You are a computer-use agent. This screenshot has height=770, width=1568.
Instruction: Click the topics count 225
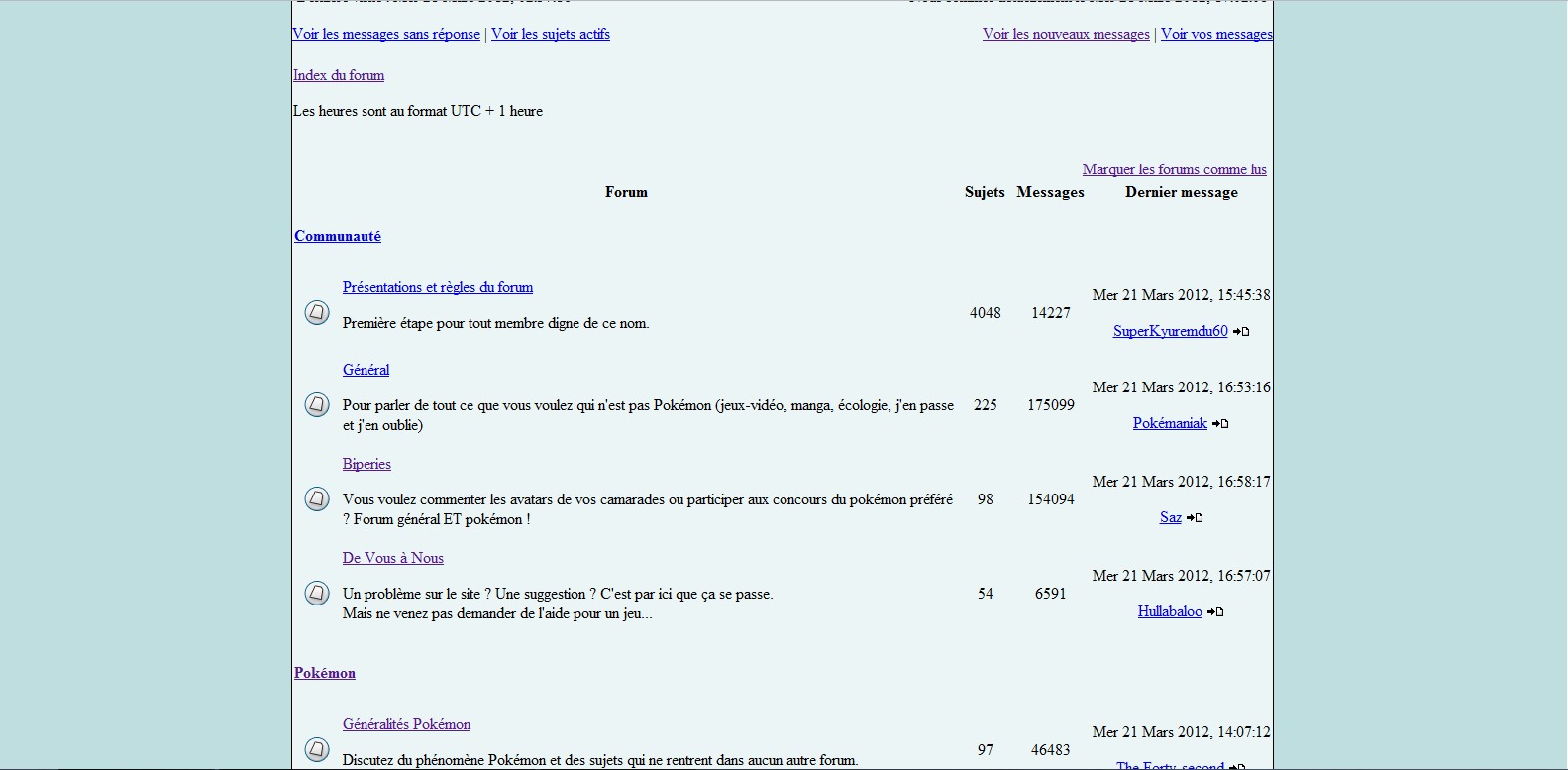(x=986, y=405)
